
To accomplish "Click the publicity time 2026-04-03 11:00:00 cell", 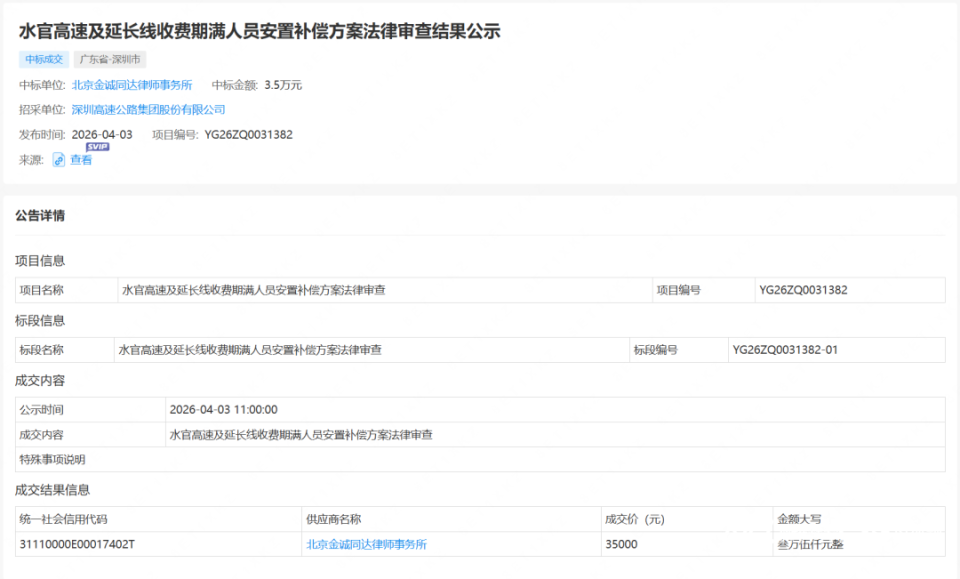I will (555, 409).
